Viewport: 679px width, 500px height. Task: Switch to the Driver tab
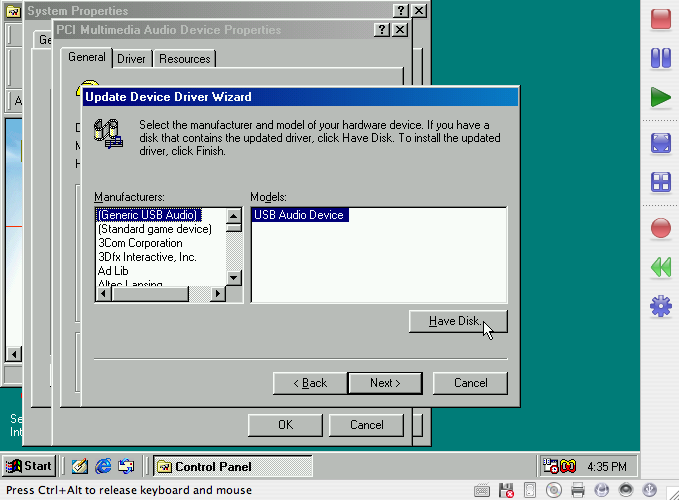tap(131, 59)
